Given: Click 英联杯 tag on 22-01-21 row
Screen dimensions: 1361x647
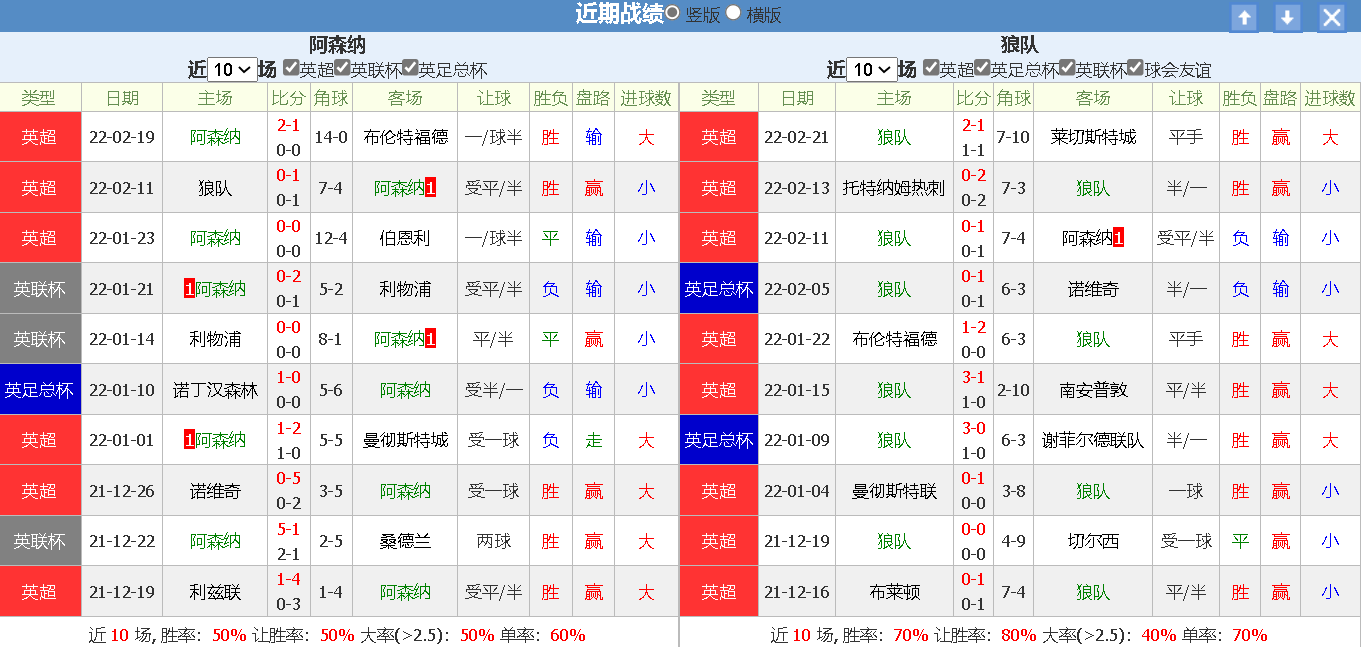Looking at the screenshot, I should pyautogui.click(x=40, y=289).
